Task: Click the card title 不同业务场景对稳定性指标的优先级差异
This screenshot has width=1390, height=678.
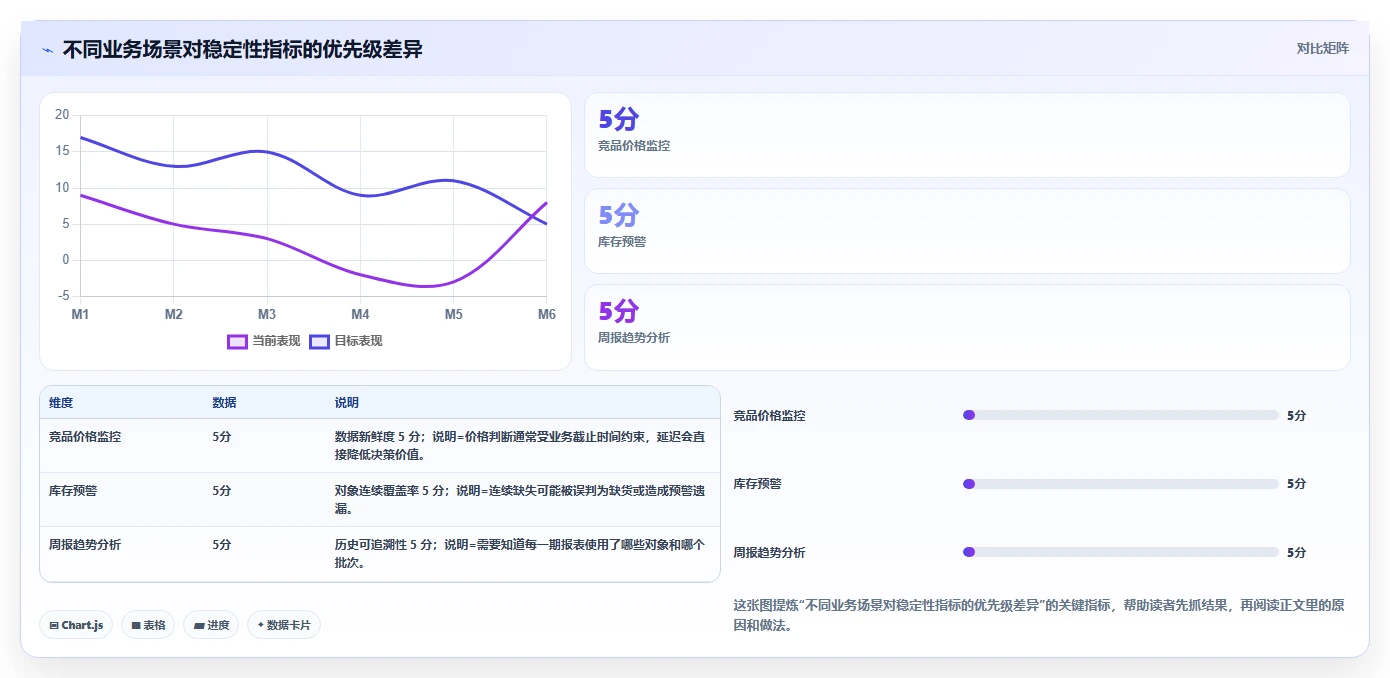Action: (243, 49)
